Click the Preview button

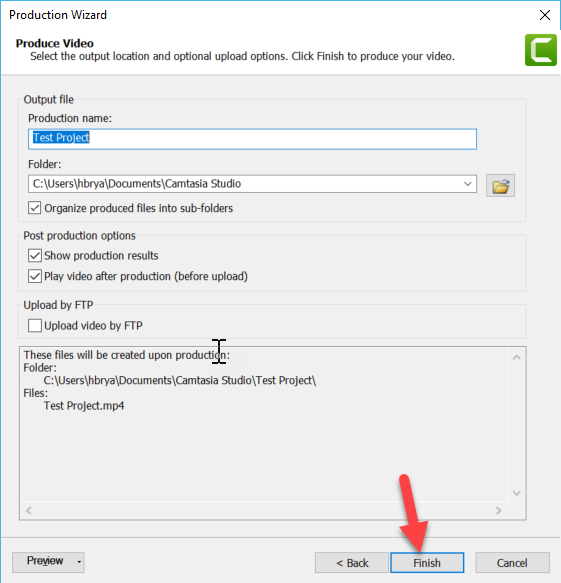[44, 561]
